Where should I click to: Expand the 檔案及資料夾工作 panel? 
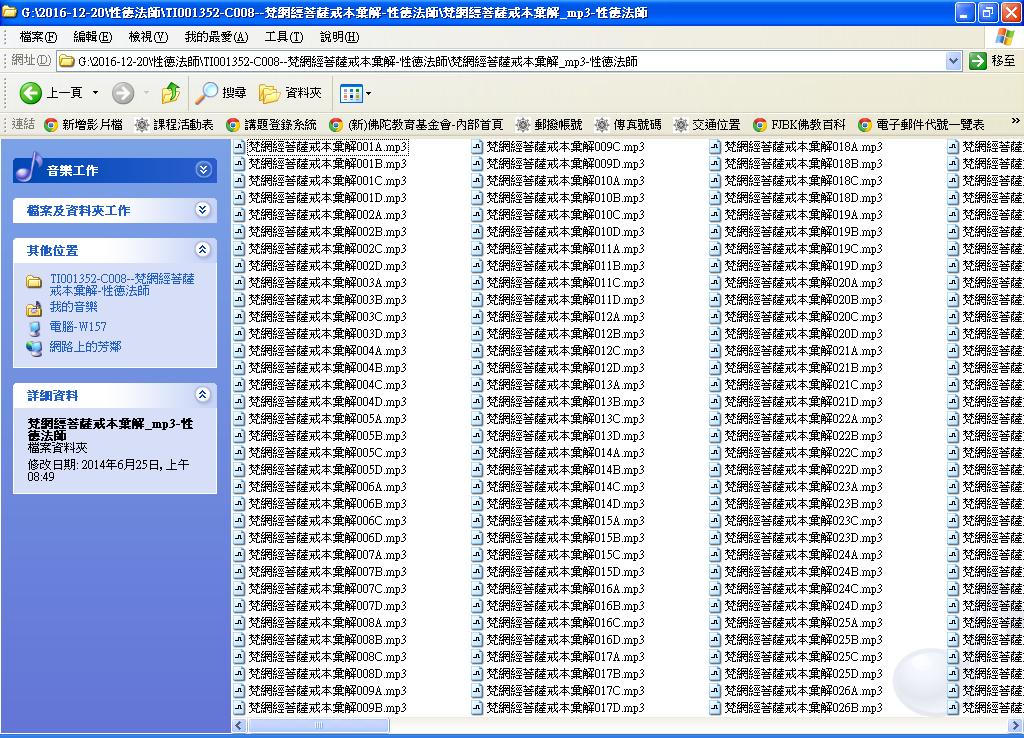click(x=203, y=210)
